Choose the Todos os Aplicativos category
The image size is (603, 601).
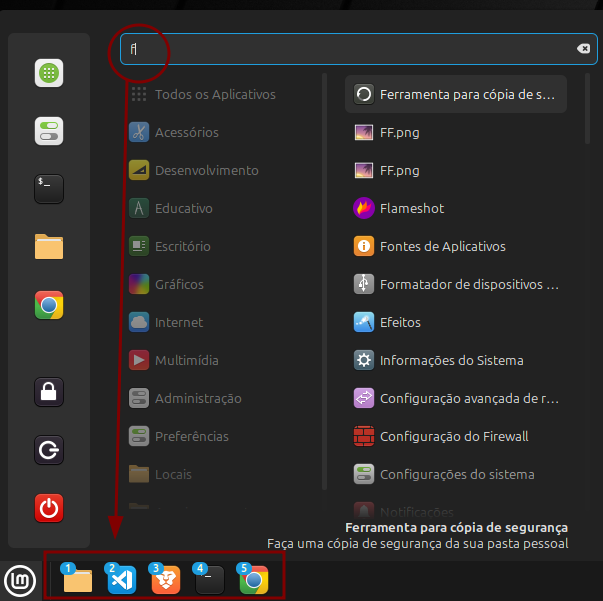(x=214, y=94)
